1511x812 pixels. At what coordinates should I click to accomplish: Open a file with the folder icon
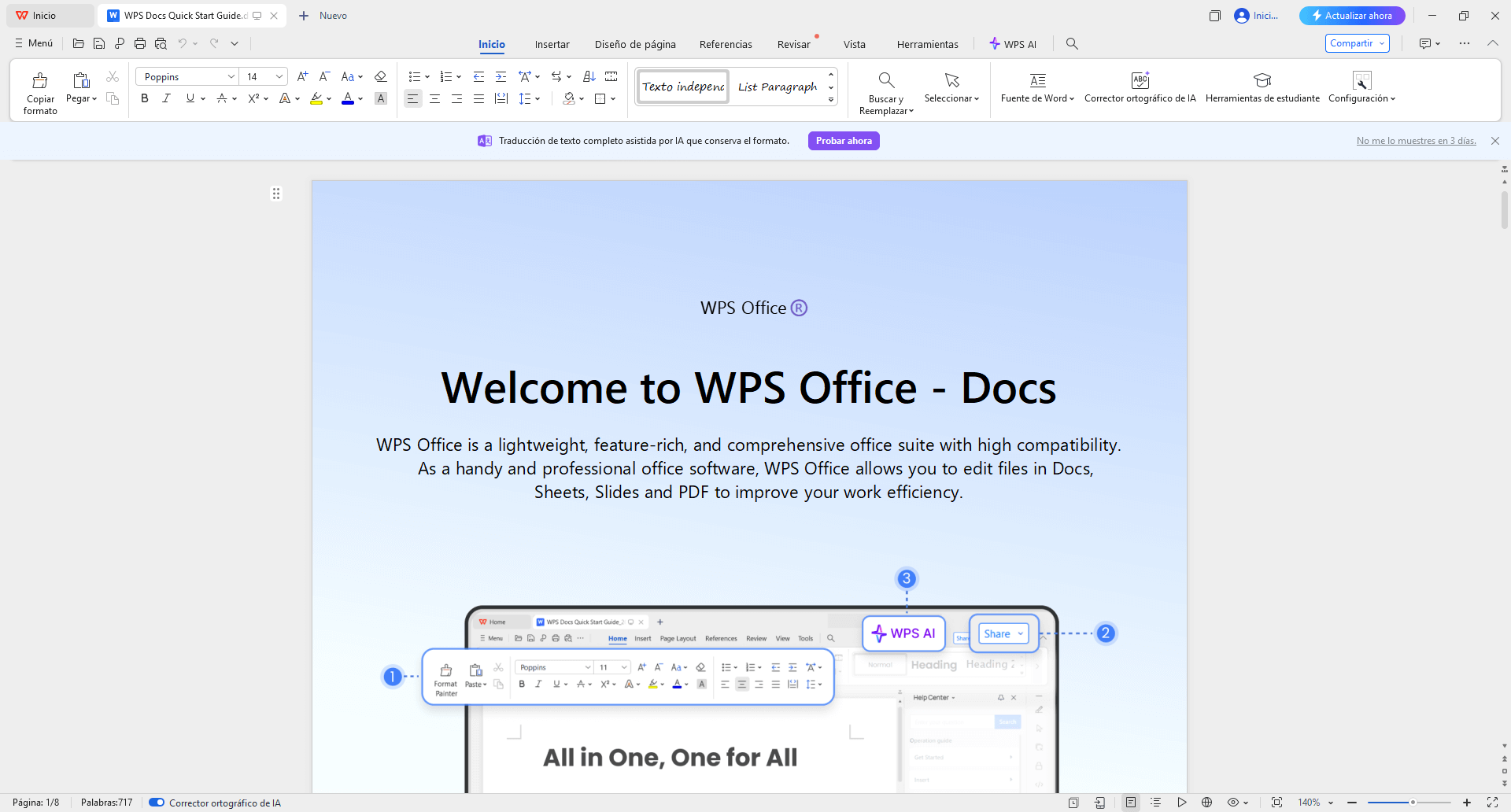[x=78, y=43]
